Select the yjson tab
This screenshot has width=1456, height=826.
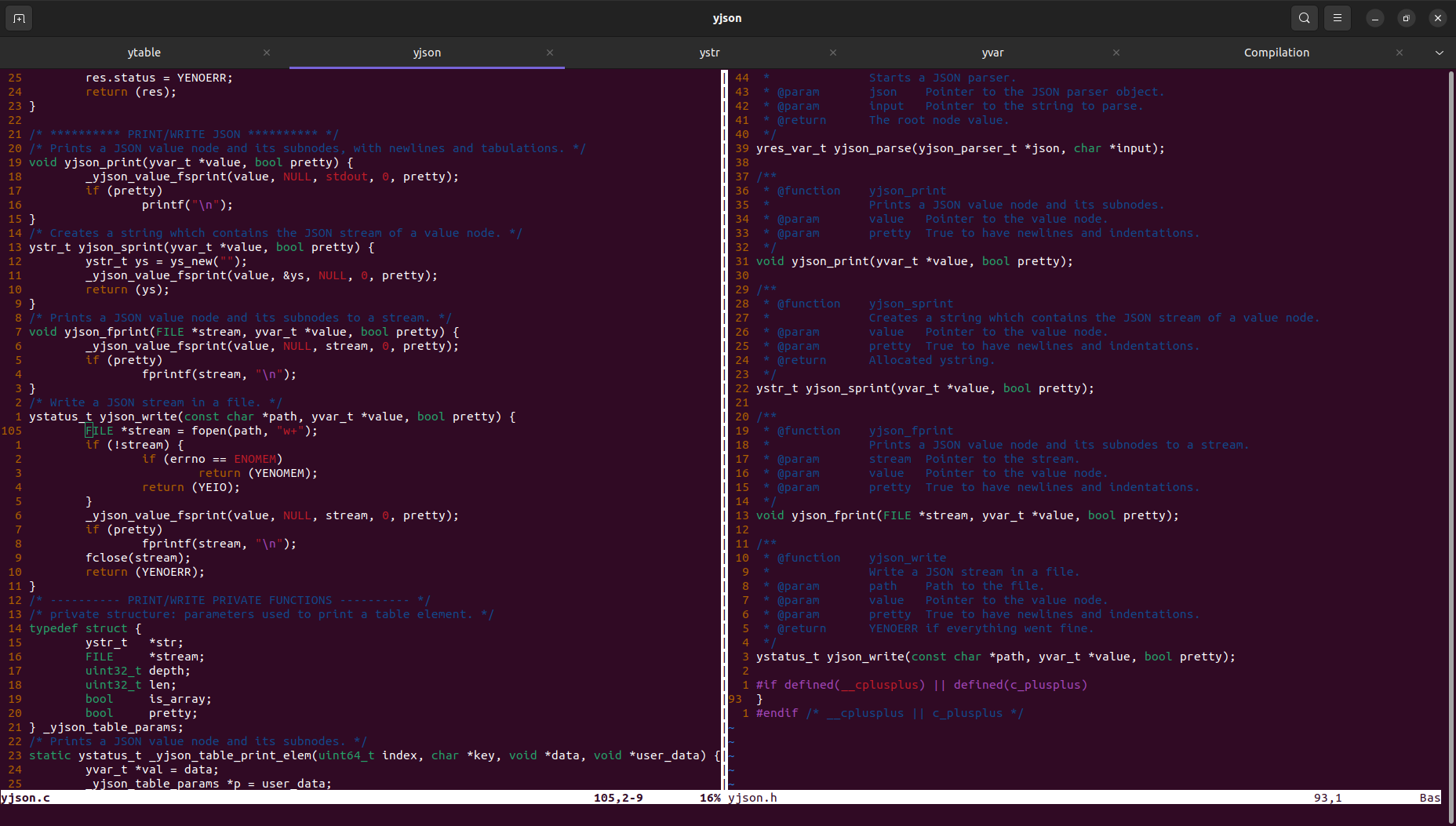[427, 53]
